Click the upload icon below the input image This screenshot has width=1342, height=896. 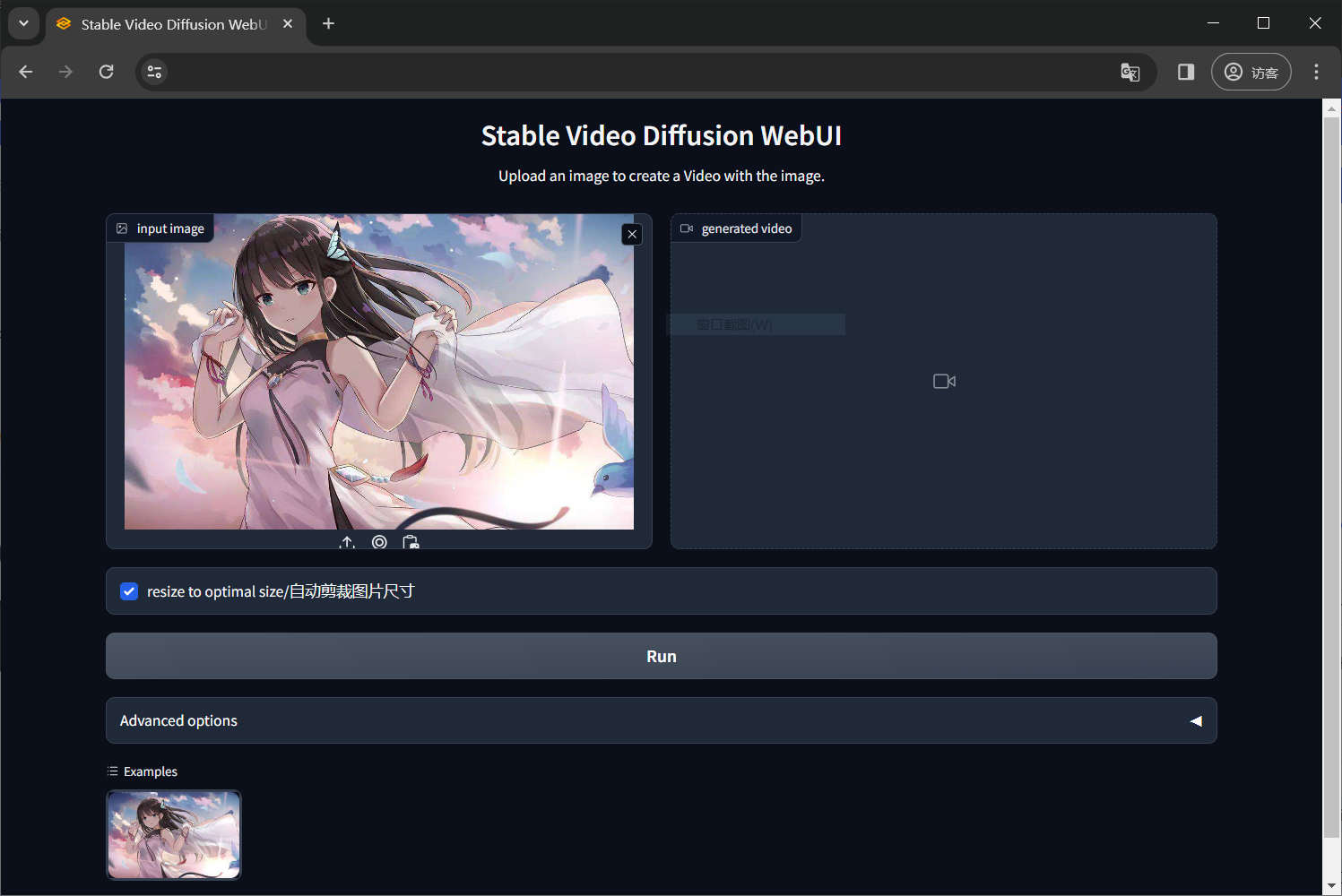[348, 542]
